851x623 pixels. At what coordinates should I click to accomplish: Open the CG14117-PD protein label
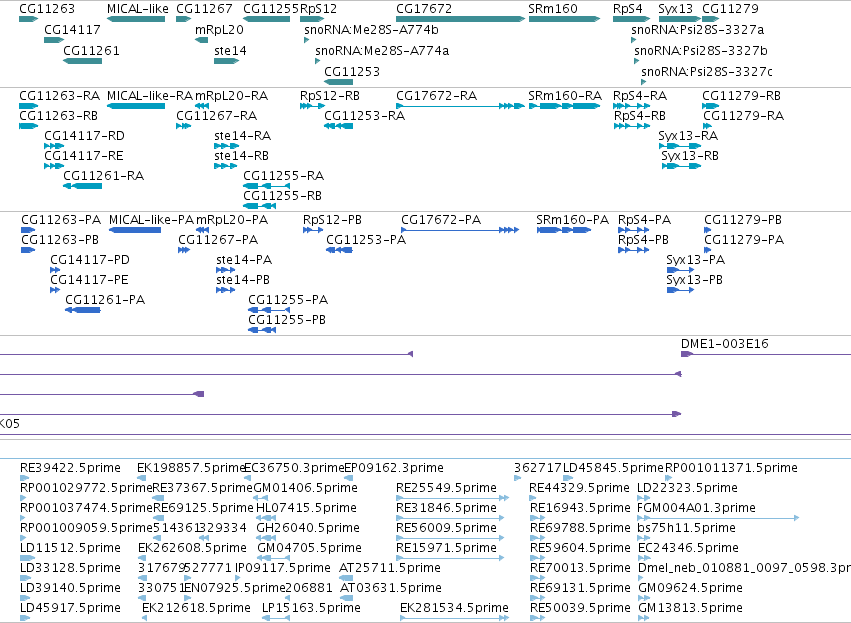[90, 260]
